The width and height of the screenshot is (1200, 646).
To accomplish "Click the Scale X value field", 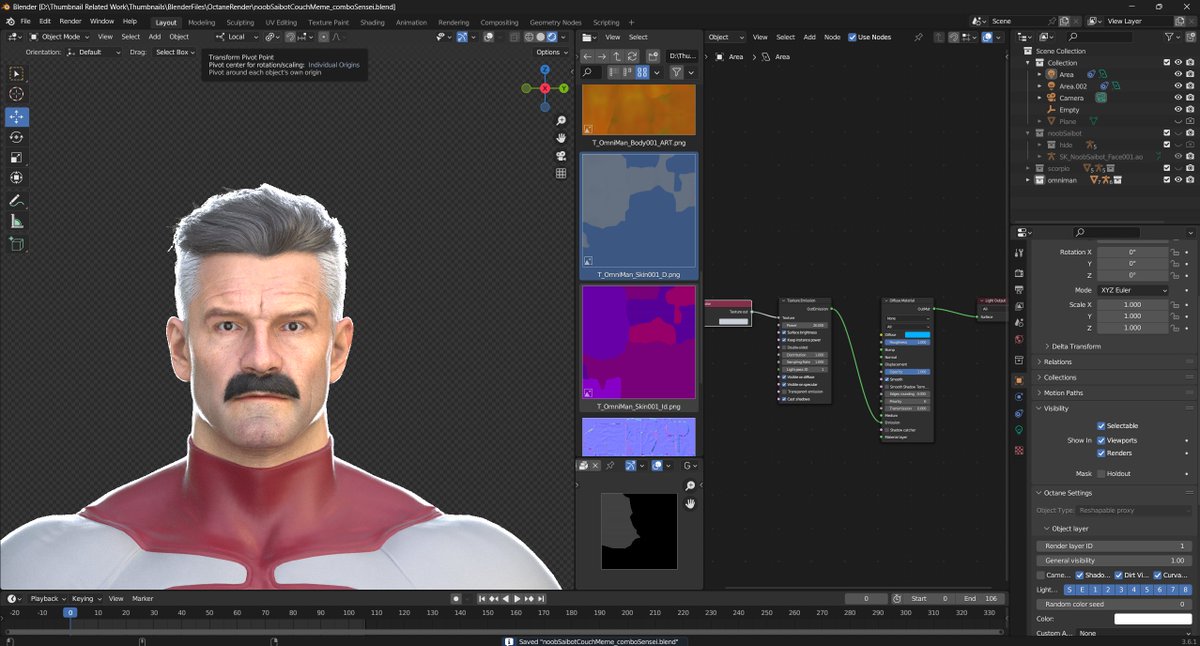I will point(1133,305).
